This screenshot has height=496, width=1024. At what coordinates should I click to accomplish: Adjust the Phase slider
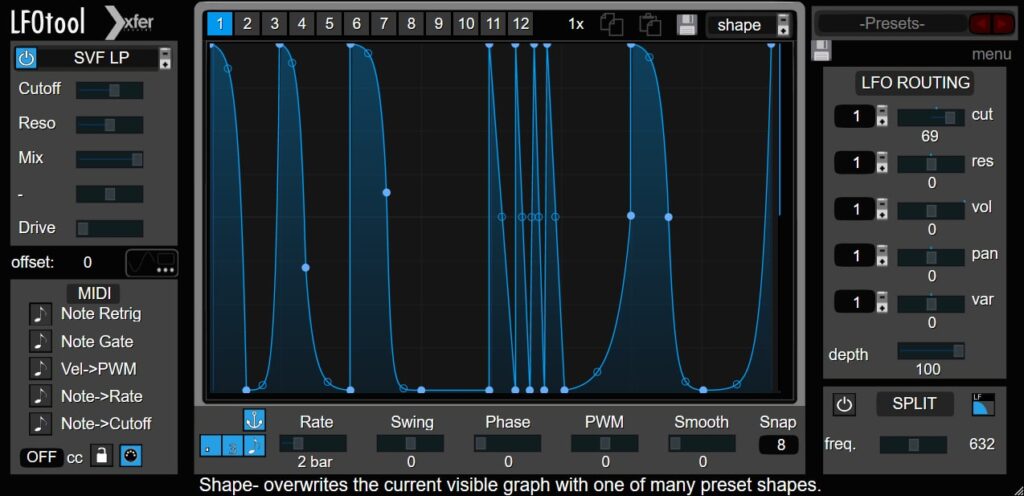coord(507,444)
